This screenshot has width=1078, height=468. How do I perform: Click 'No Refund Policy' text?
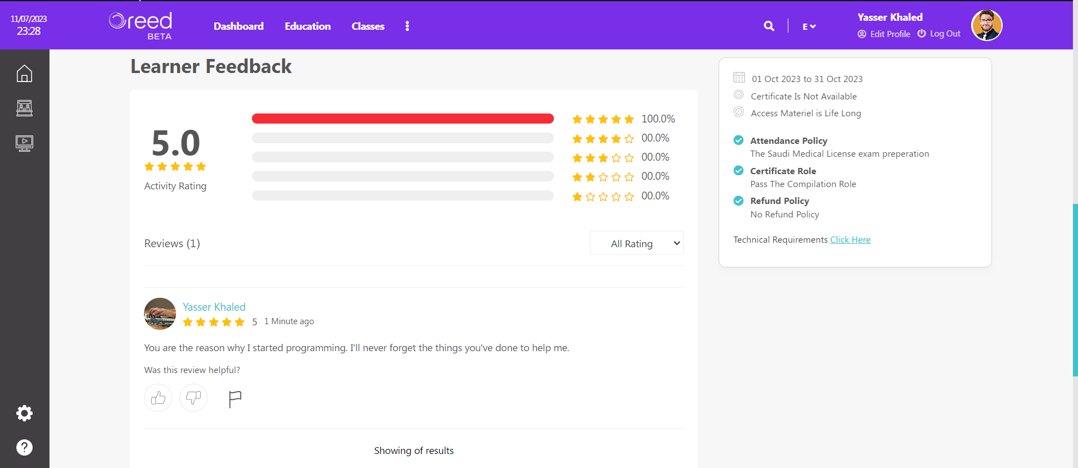click(784, 214)
